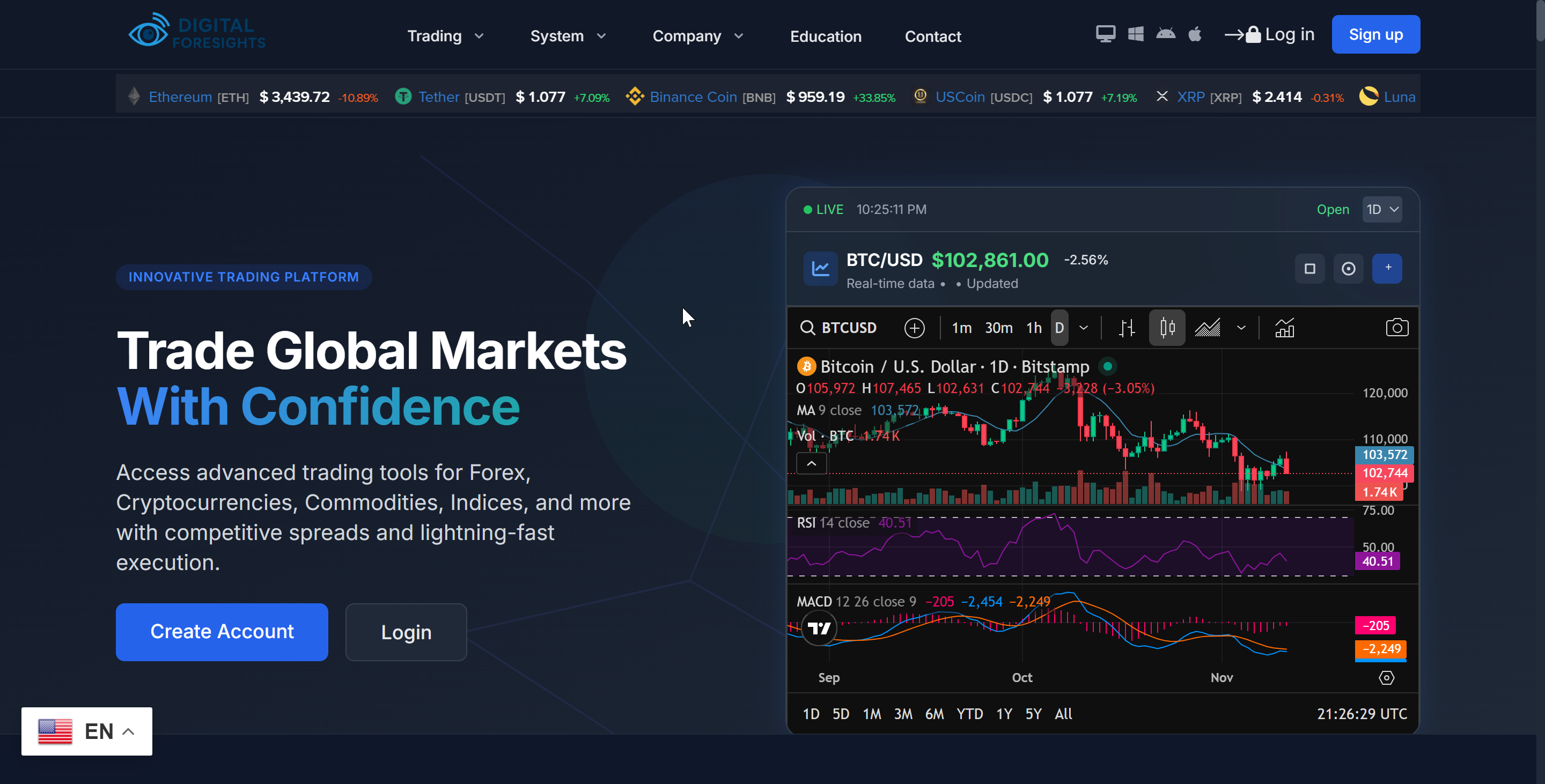Click the Create Account button
Screen dimensions: 1545x784
pyautogui.click(x=222, y=632)
